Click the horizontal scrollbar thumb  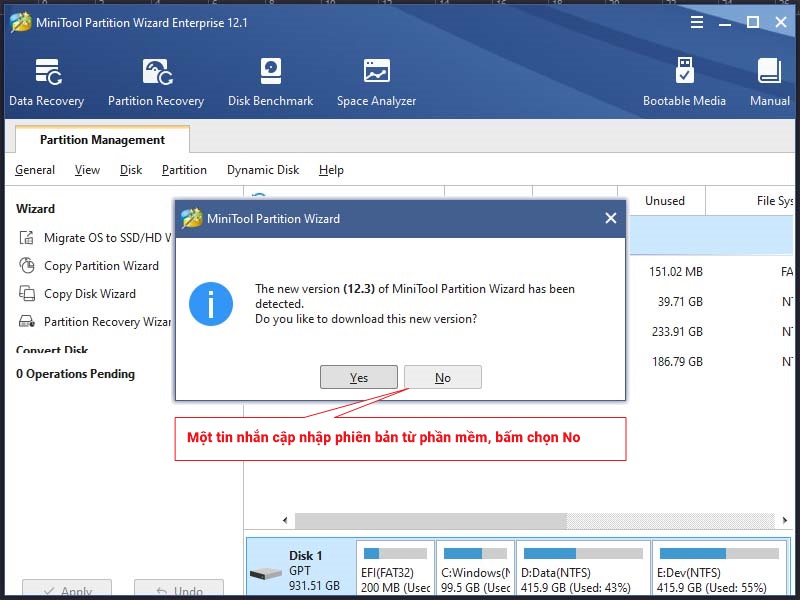tap(431, 520)
